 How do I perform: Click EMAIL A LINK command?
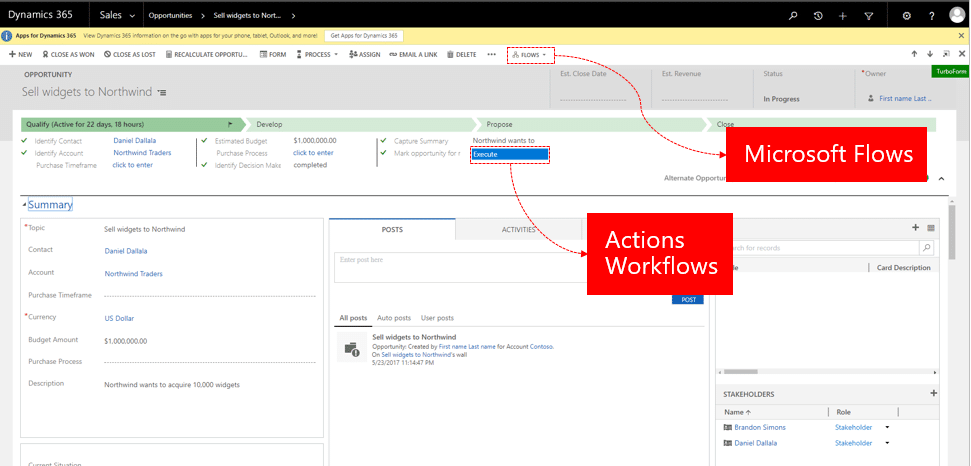tap(413, 54)
